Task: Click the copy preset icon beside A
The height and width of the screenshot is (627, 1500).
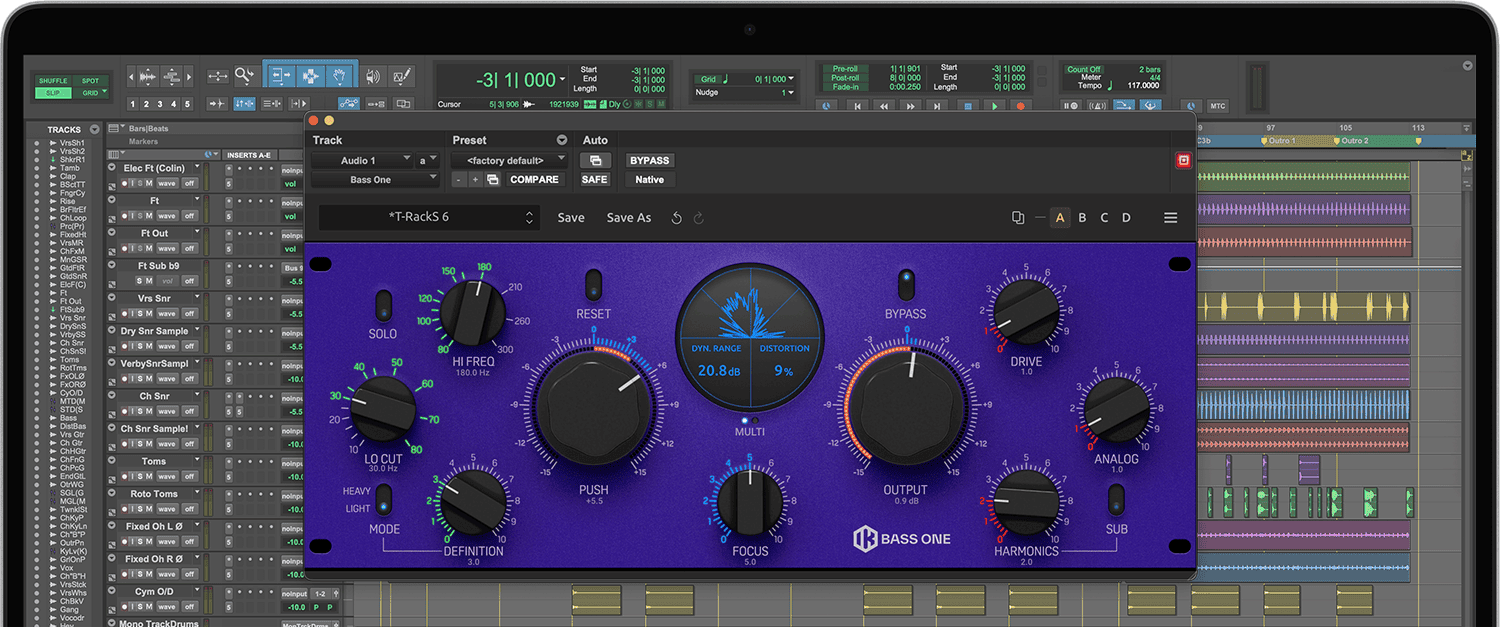Action: (1018, 218)
